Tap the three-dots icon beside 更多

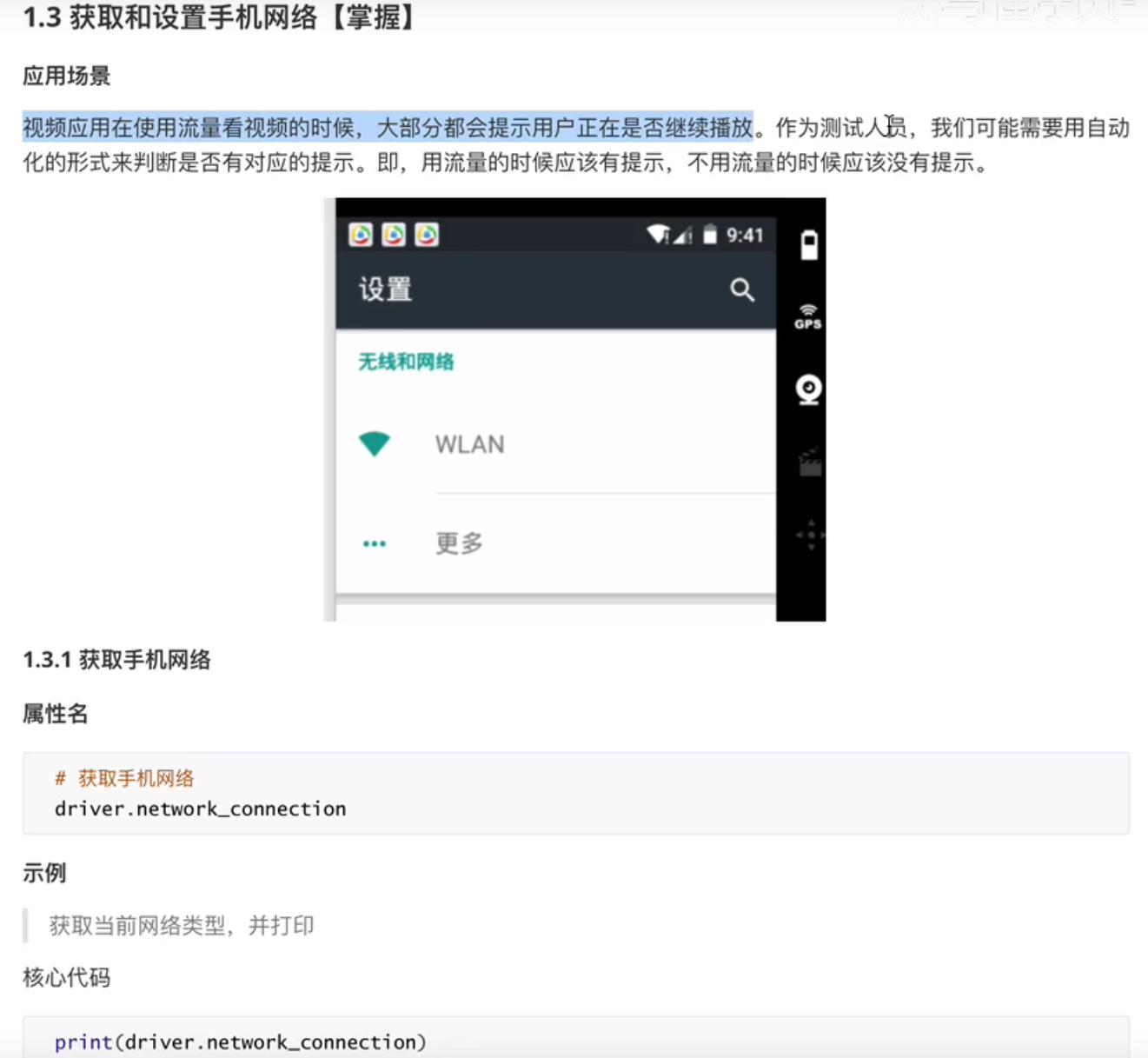[x=375, y=543]
